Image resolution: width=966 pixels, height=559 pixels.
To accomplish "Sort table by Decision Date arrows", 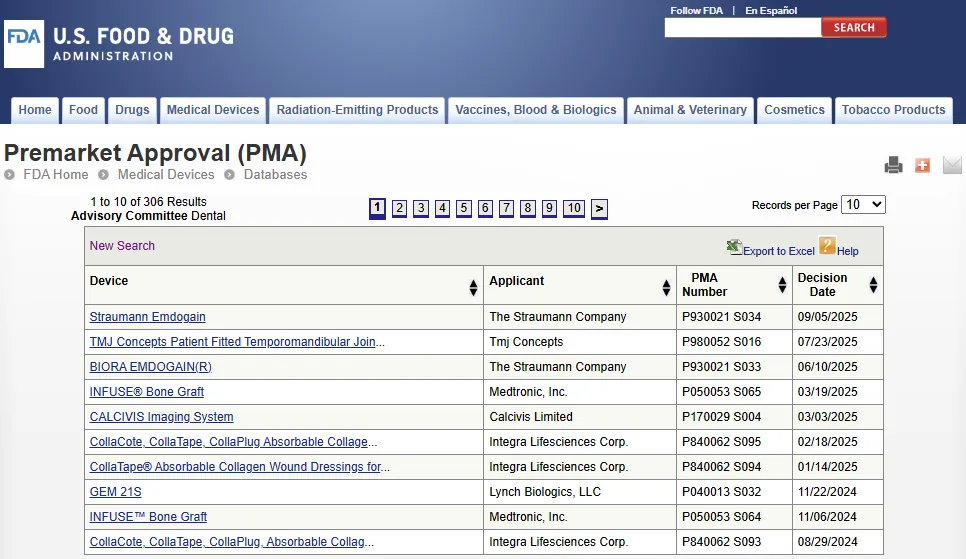I will pos(873,285).
